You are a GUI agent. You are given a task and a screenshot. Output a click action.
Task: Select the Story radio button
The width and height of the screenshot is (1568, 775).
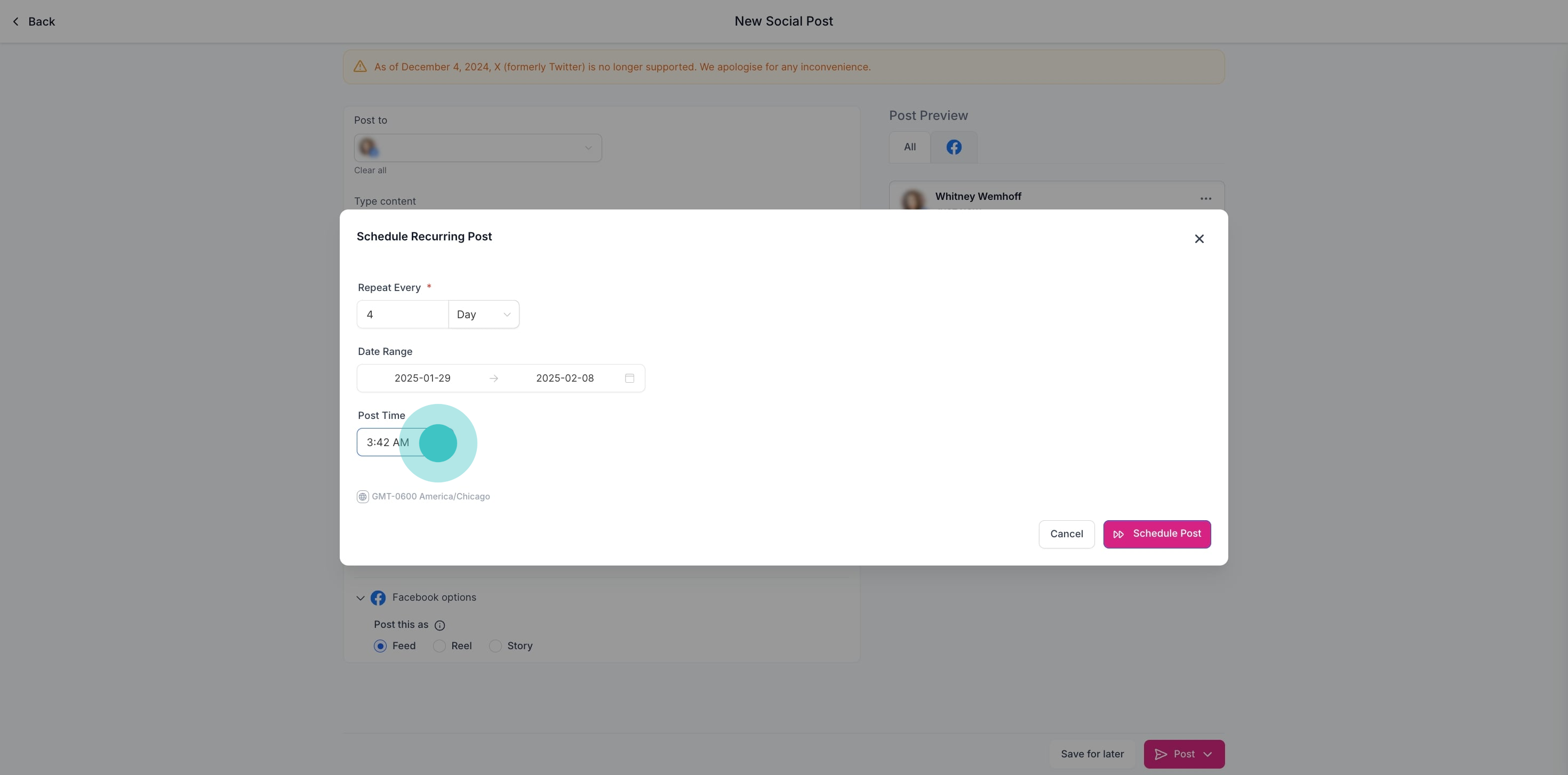coord(495,646)
